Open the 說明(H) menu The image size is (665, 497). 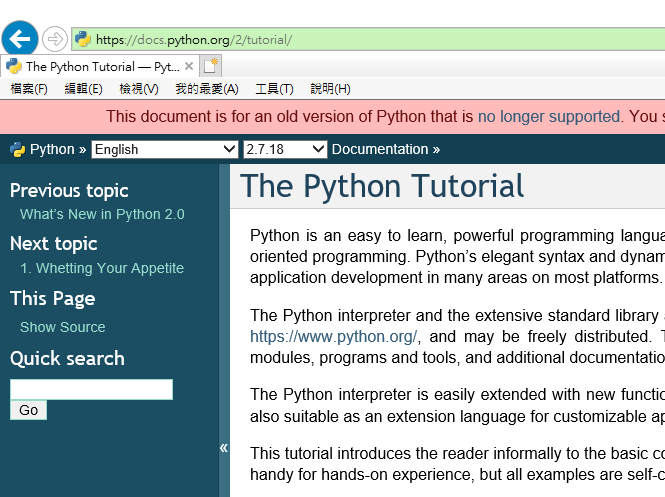pyautogui.click(x=330, y=89)
